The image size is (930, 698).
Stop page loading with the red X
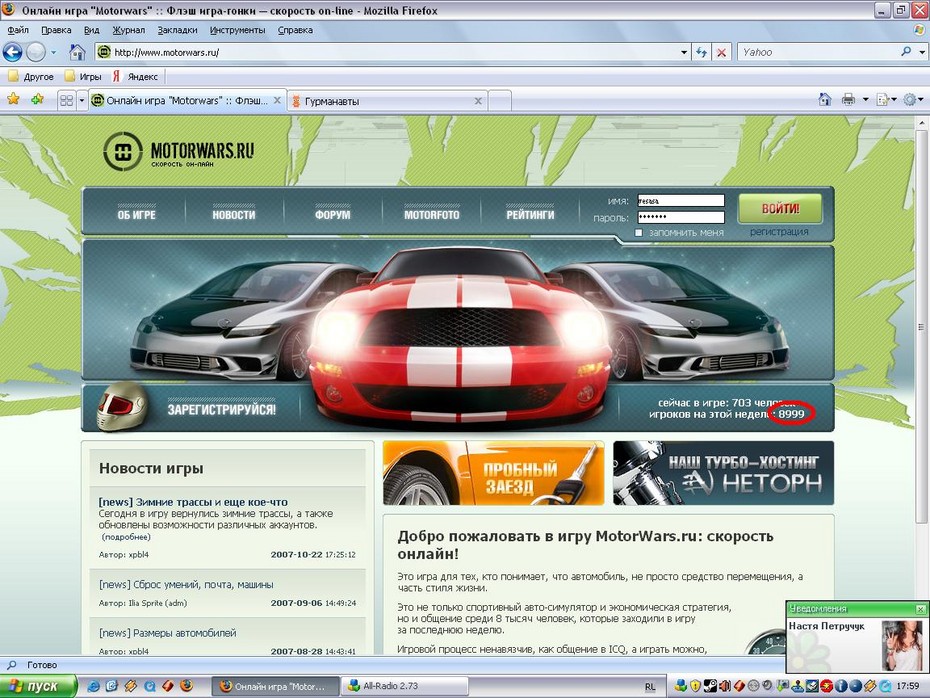click(x=721, y=53)
